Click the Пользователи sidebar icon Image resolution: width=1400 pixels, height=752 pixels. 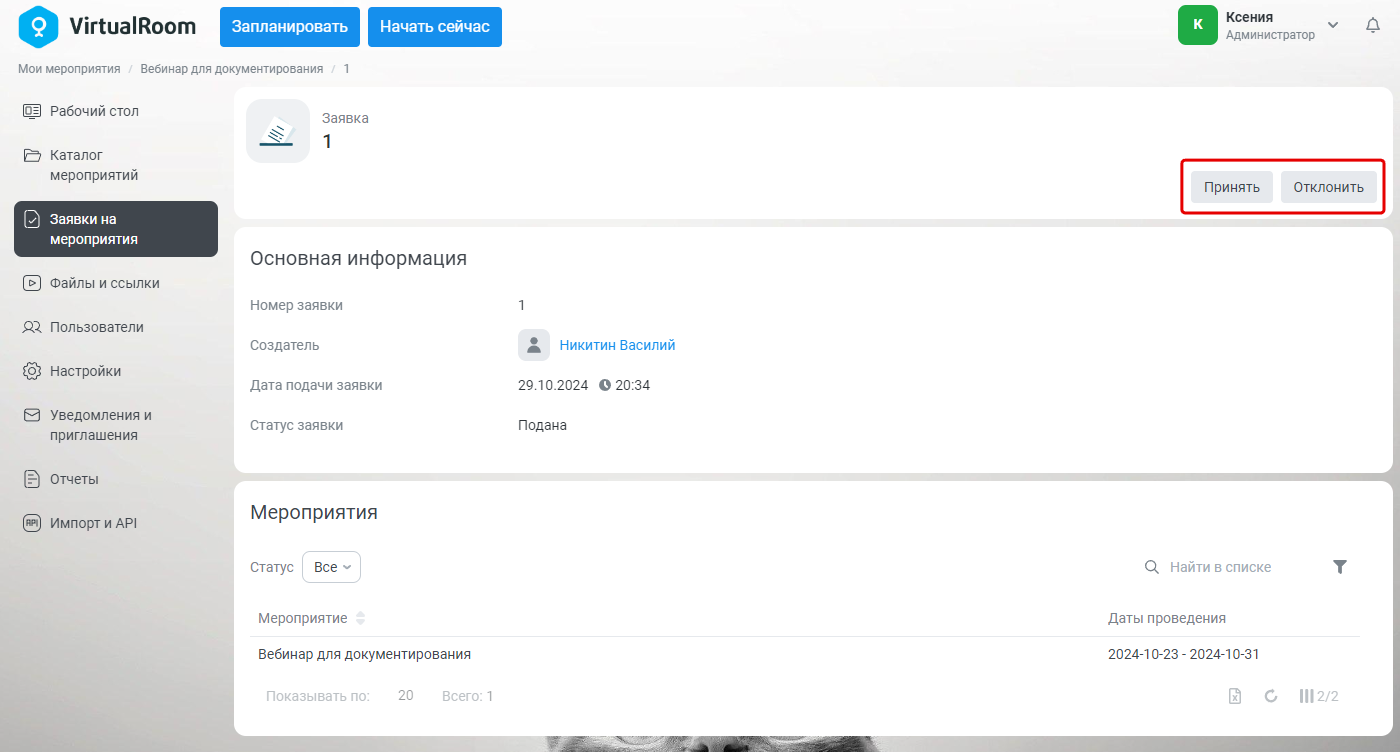32,327
